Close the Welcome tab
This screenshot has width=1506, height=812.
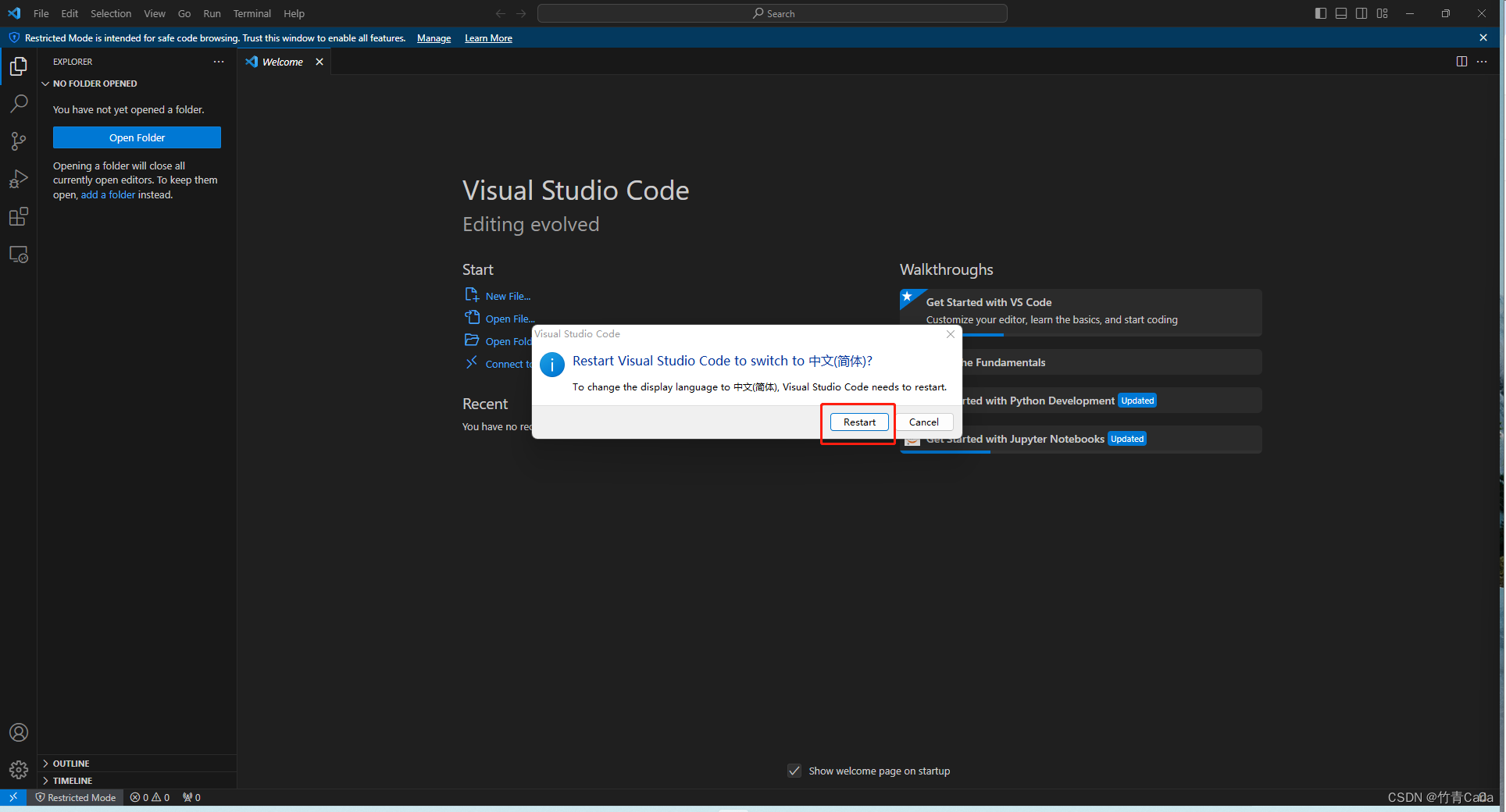point(319,62)
